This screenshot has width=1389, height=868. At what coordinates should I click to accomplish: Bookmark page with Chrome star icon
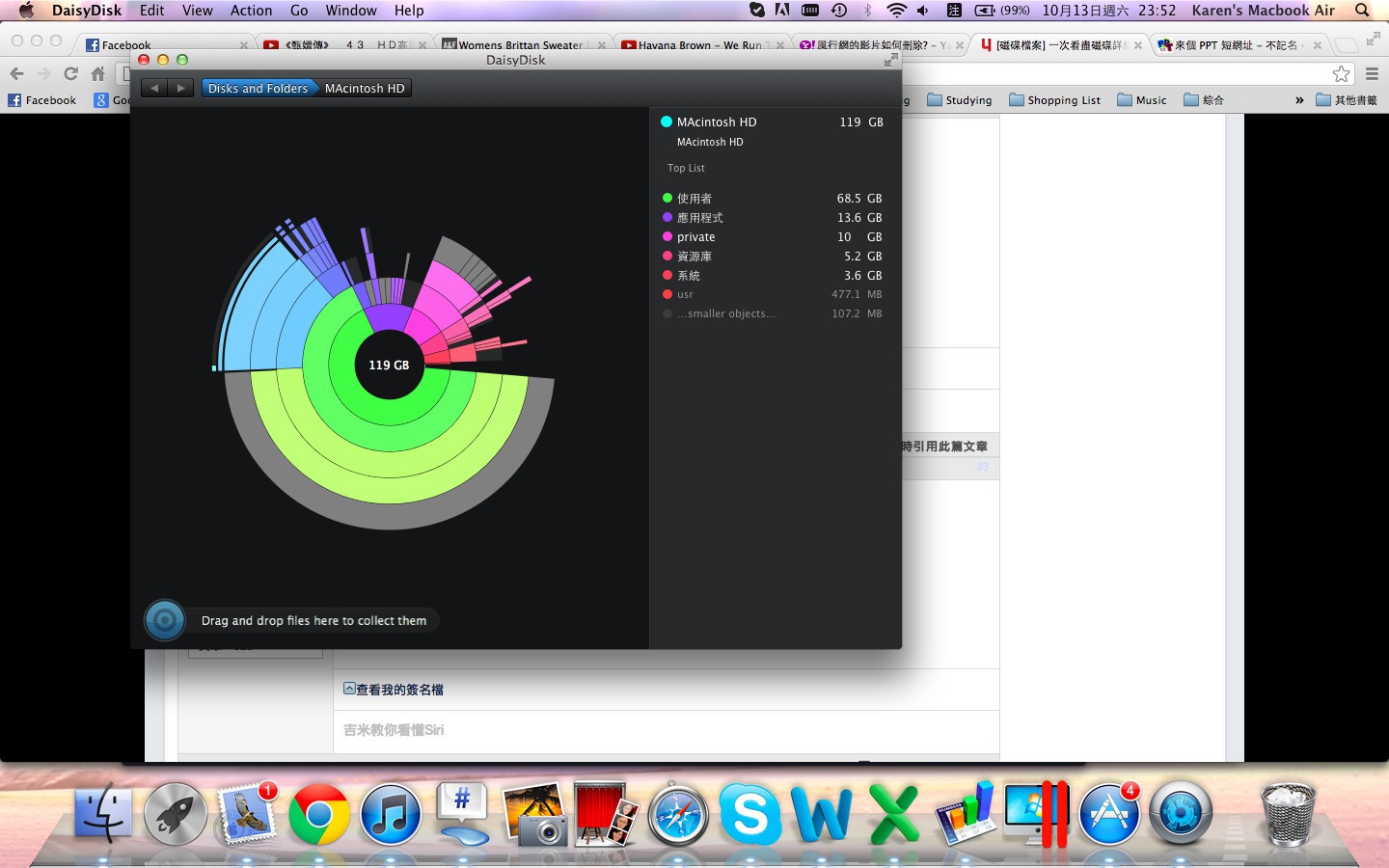1341,73
